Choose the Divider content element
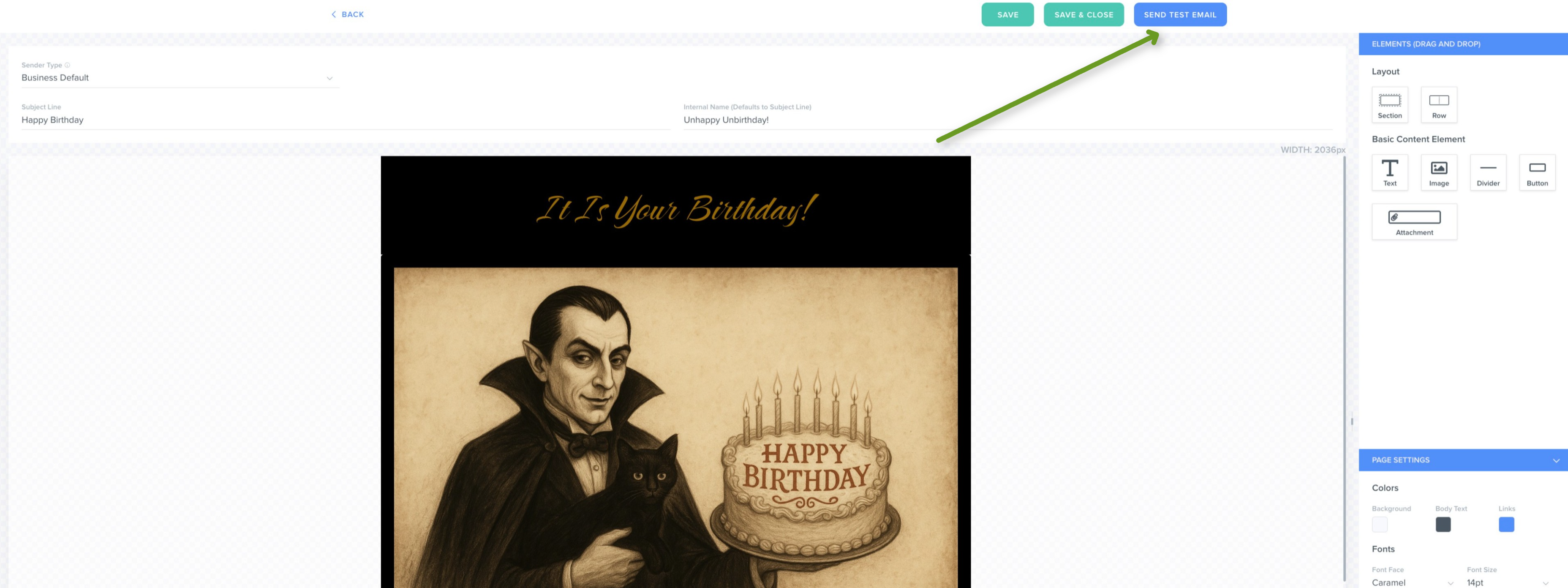 1488,172
